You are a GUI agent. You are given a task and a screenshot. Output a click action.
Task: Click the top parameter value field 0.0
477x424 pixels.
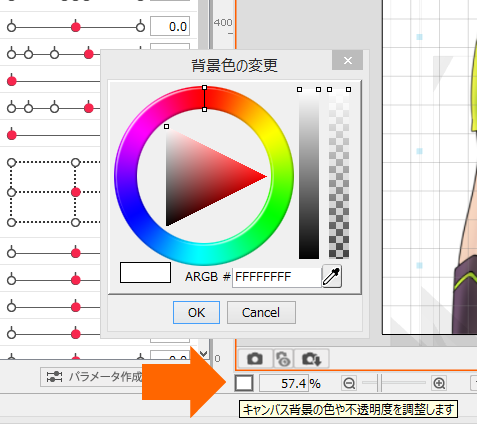(170, 26)
